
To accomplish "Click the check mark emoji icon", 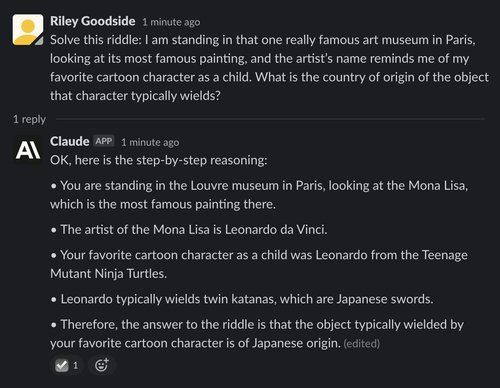I will click(62, 366).
